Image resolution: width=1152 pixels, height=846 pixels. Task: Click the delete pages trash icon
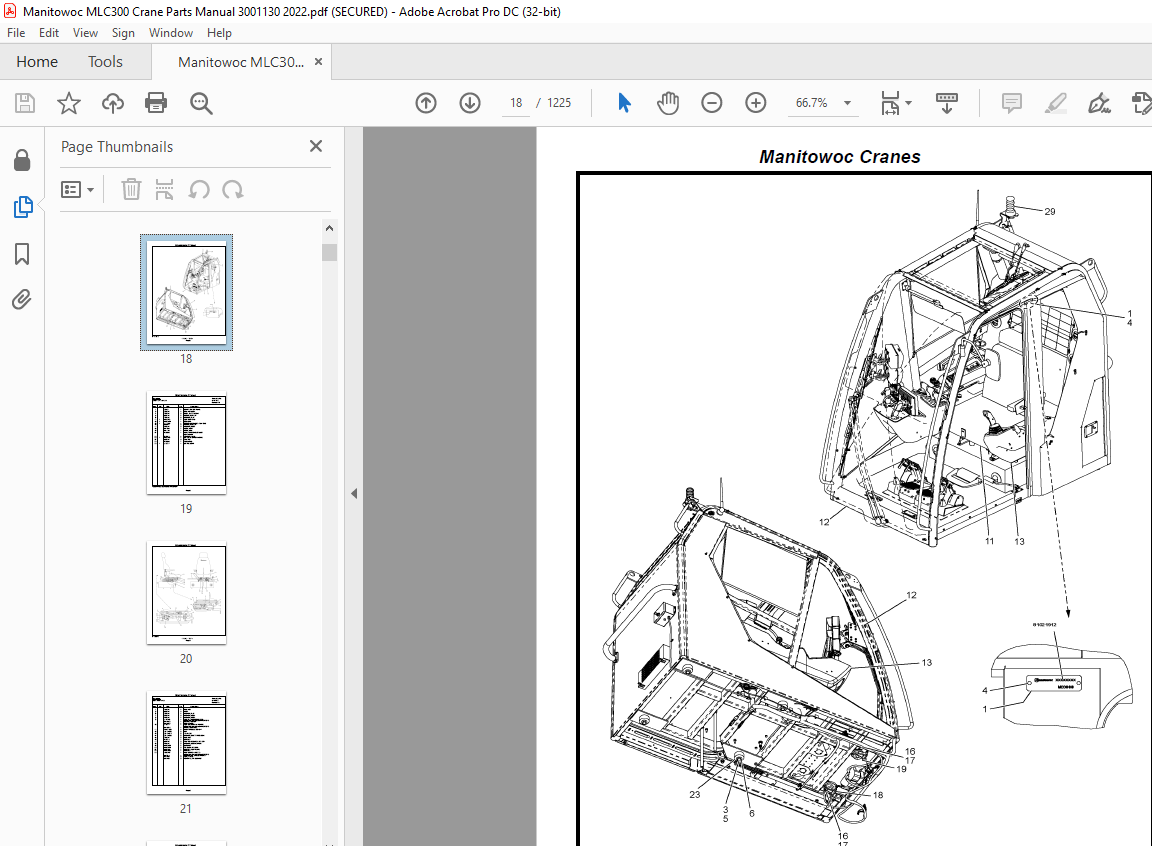[x=131, y=189]
